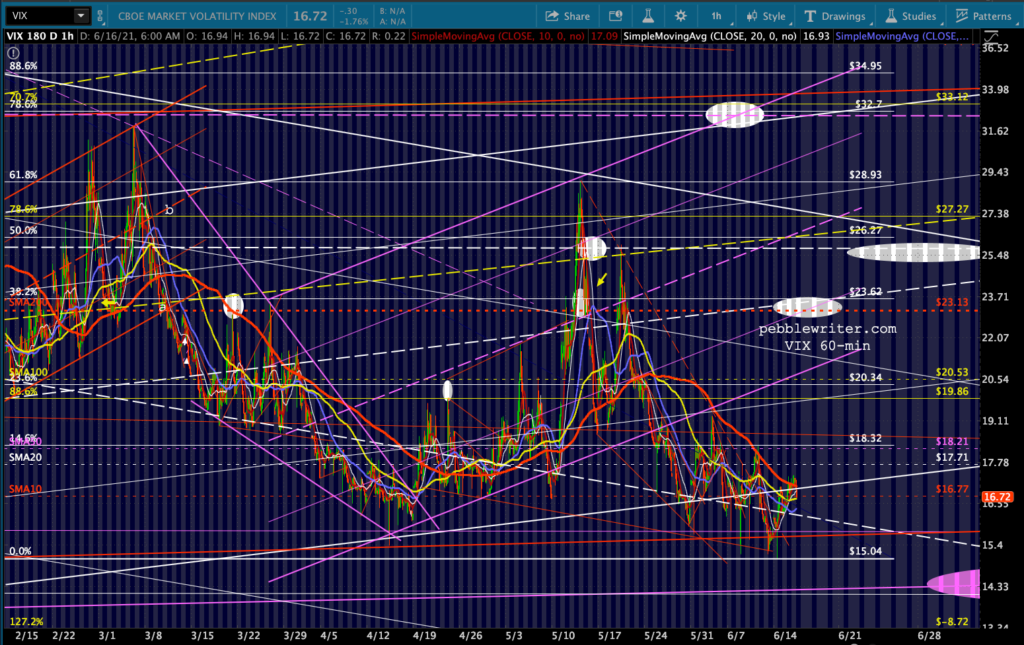
Task: Click the info circle icon on chart
Action: click(13, 54)
